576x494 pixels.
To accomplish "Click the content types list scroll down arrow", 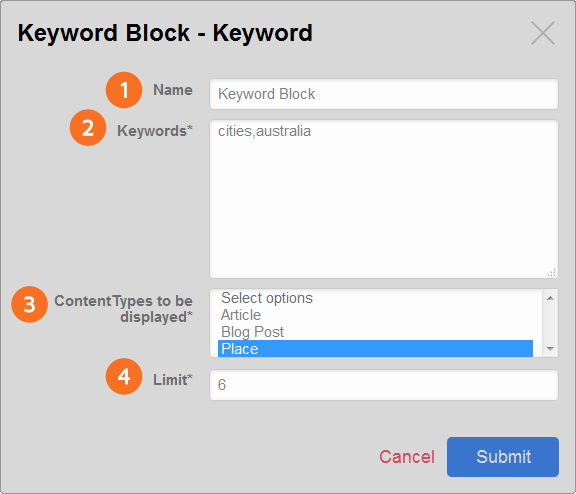I will click(x=550, y=348).
